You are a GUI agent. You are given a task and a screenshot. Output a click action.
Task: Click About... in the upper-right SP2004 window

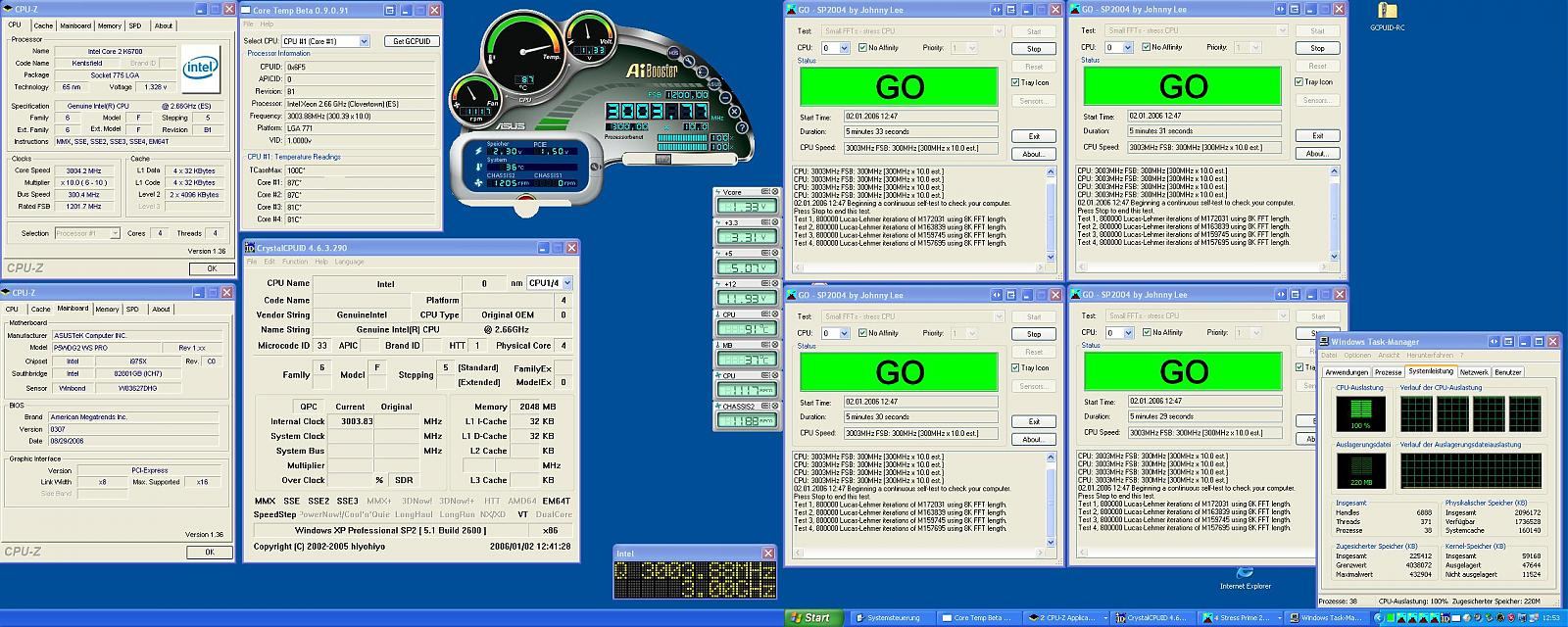(x=1317, y=153)
